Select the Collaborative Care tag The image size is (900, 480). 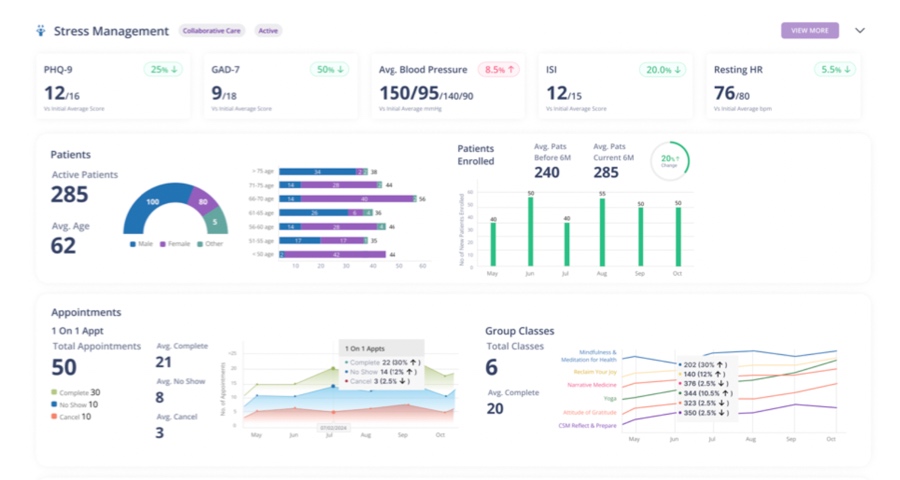(211, 31)
